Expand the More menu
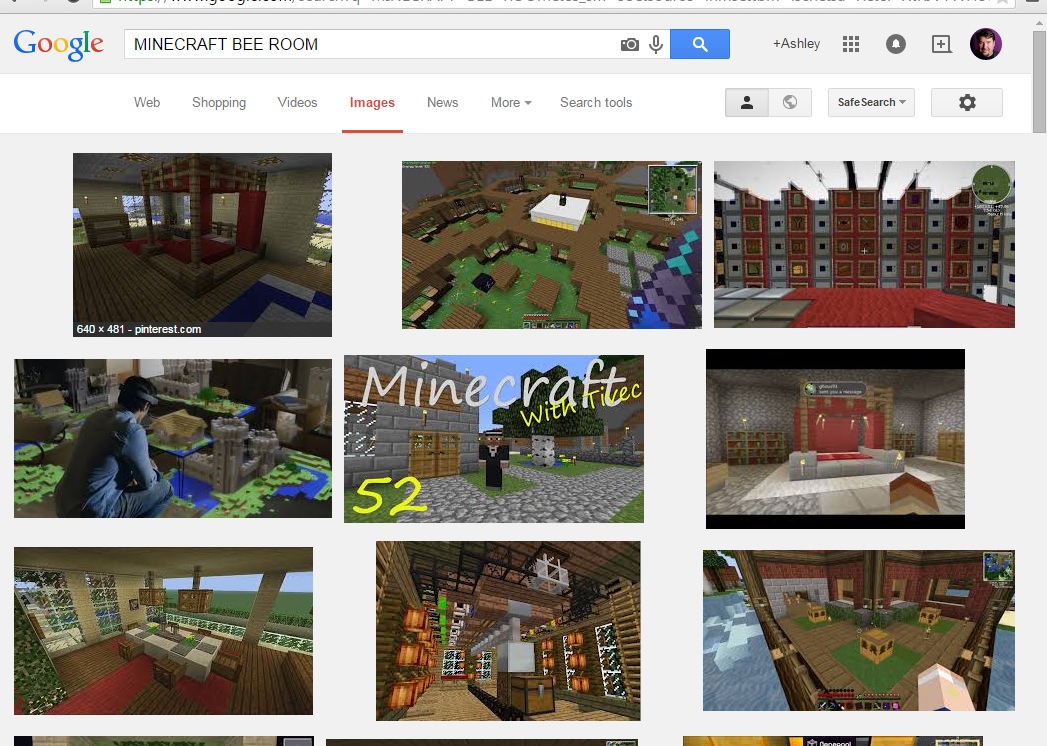1047x746 pixels. click(x=511, y=102)
